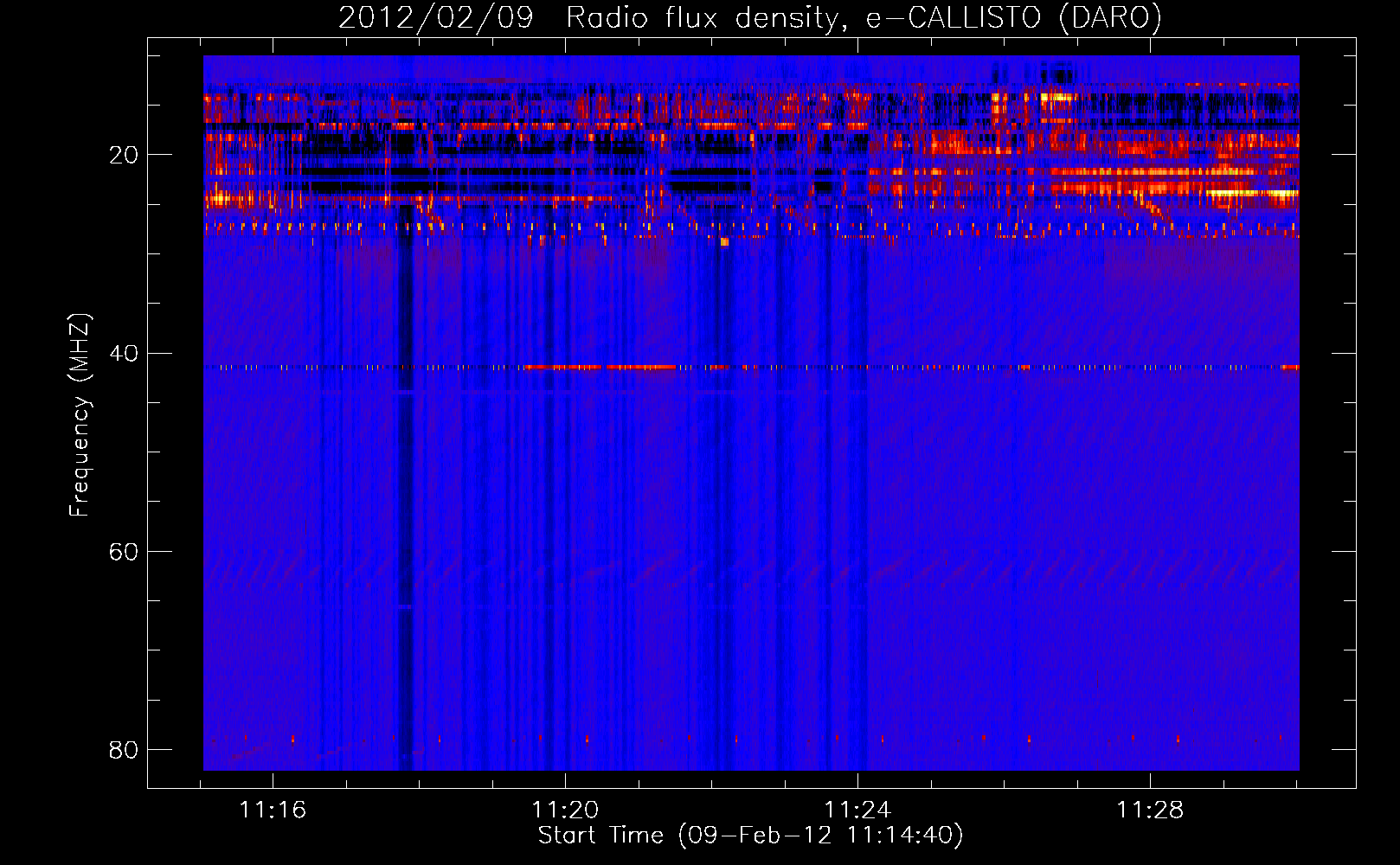The image size is (1400, 865).
Task: Click the '11:16' time tick label
Action: pos(273,811)
